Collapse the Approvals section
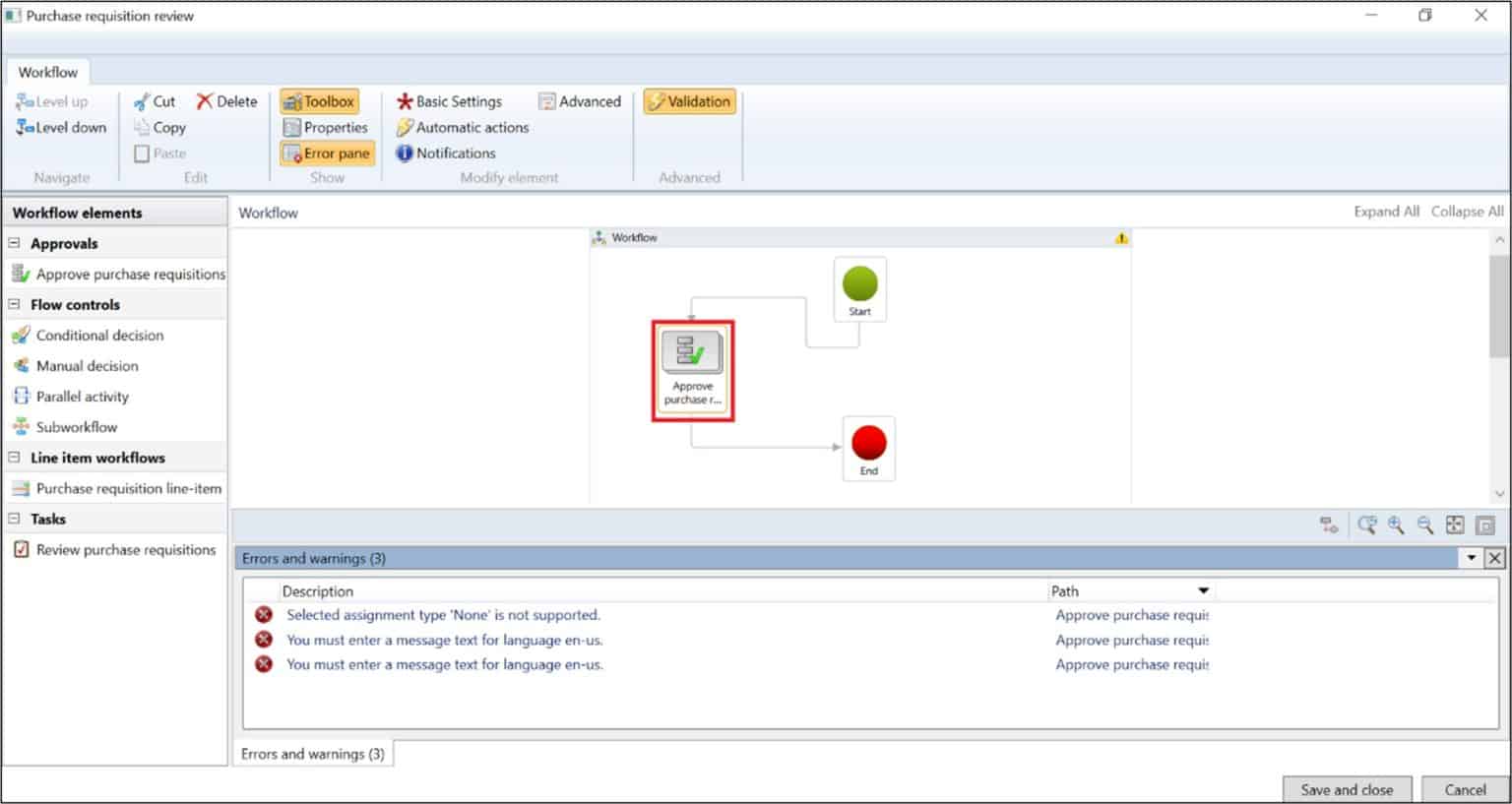Viewport: 1512px width, 804px height. point(14,243)
